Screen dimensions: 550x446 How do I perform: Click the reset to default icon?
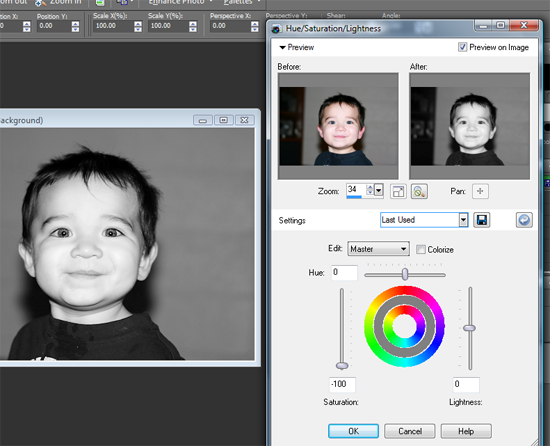click(524, 220)
